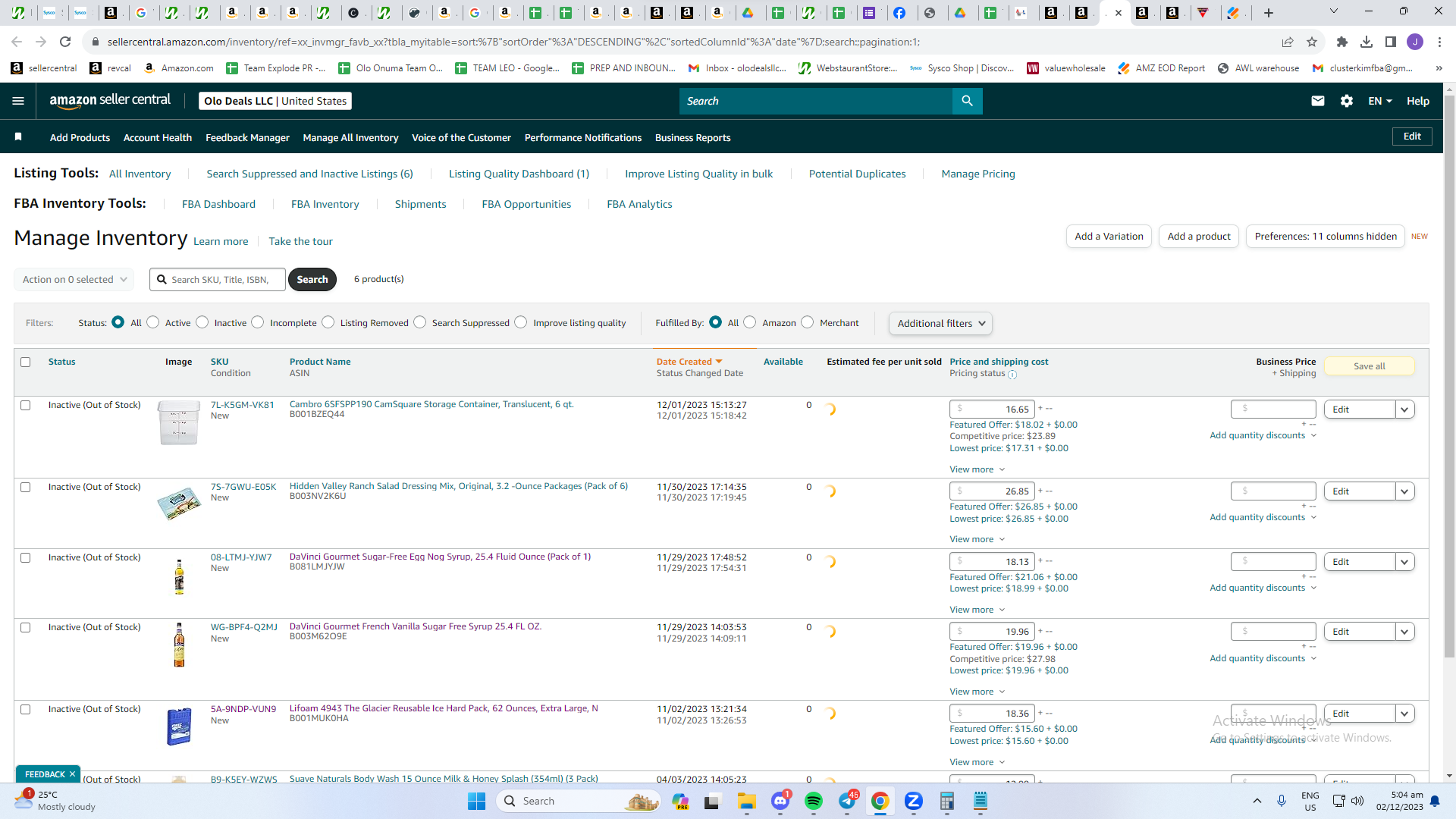Click the bookmark icon beside Add Products
1456x819 pixels.
click(x=18, y=137)
